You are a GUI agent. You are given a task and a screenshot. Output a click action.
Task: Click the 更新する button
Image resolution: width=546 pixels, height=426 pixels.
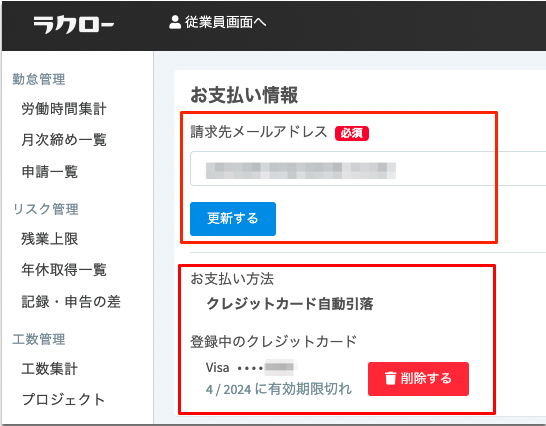(x=233, y=219)
